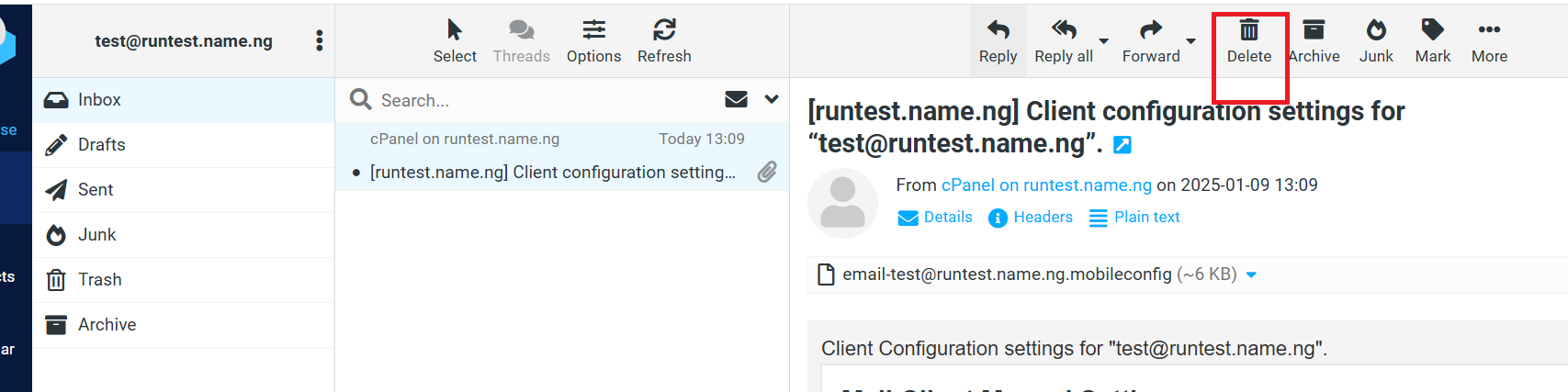Activate the Select tool in the list toolbar
The height and width of the screenshot is (392, 1568).
455,41
